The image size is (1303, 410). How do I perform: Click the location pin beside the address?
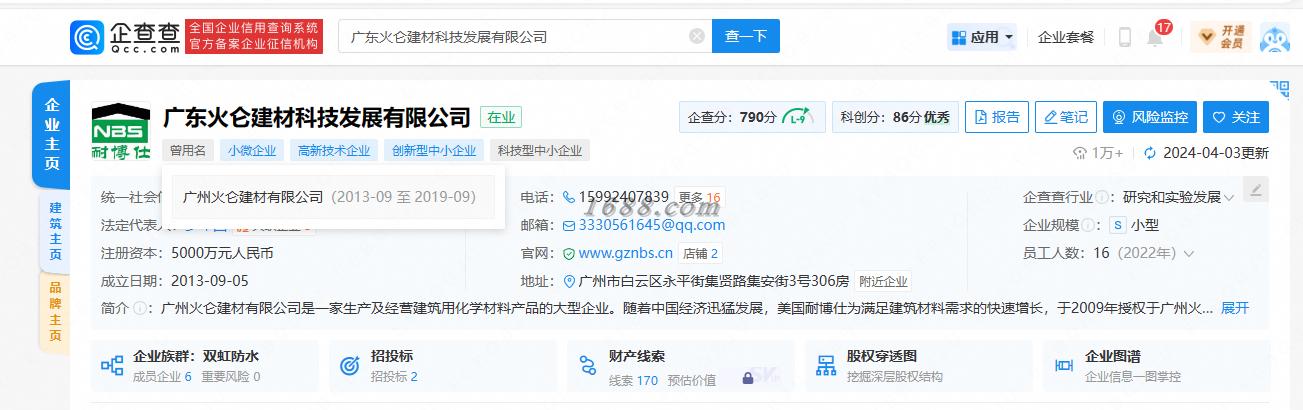pyautogui.click(x=569, y=281)
